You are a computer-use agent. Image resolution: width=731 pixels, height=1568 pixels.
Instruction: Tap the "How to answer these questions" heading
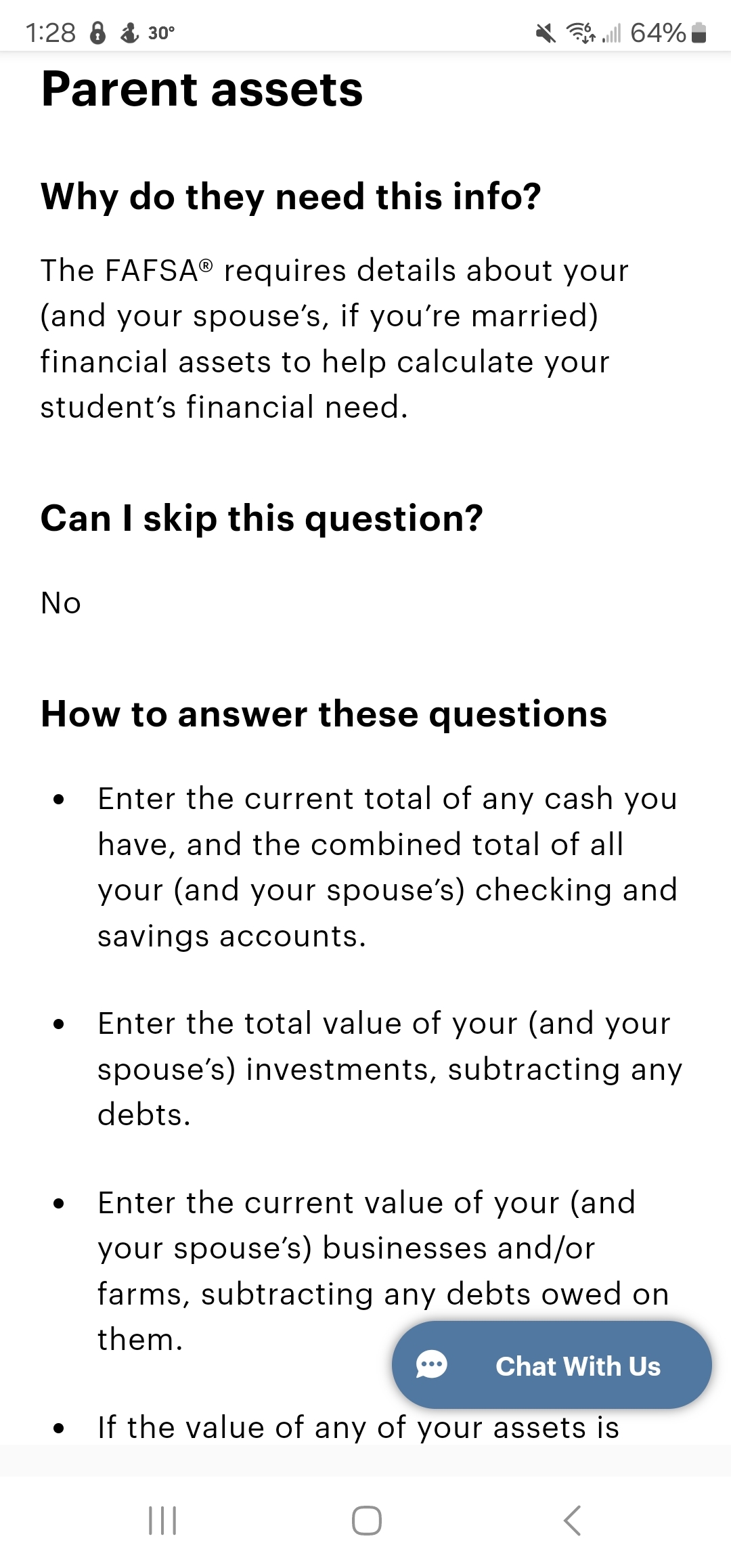[324, 714]
